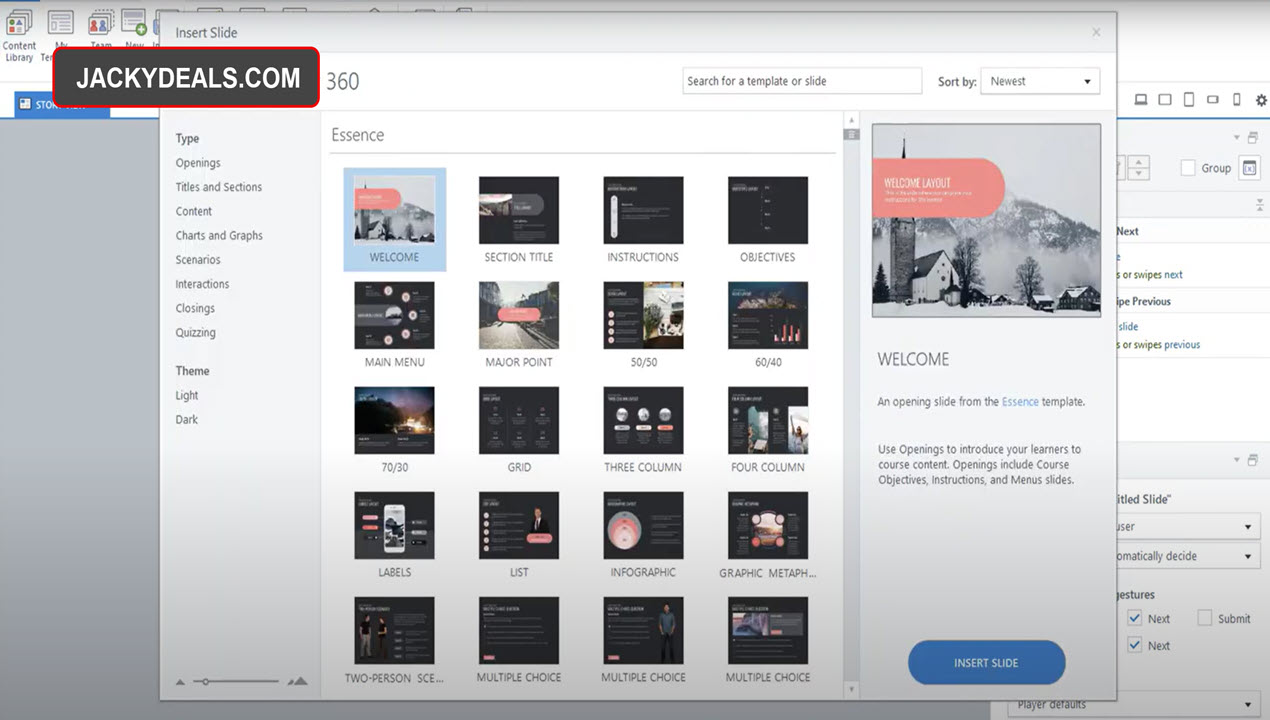Enable the Group checkbox
Image resolution: width=1270 pixels, height=720 pixels.
coord(1188,168)
